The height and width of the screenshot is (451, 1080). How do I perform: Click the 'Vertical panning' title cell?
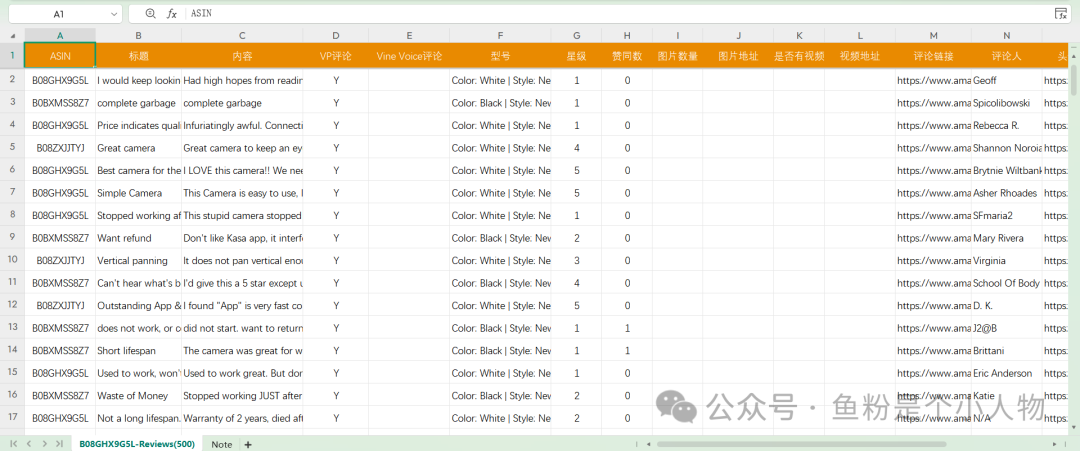tap(138, 260)
